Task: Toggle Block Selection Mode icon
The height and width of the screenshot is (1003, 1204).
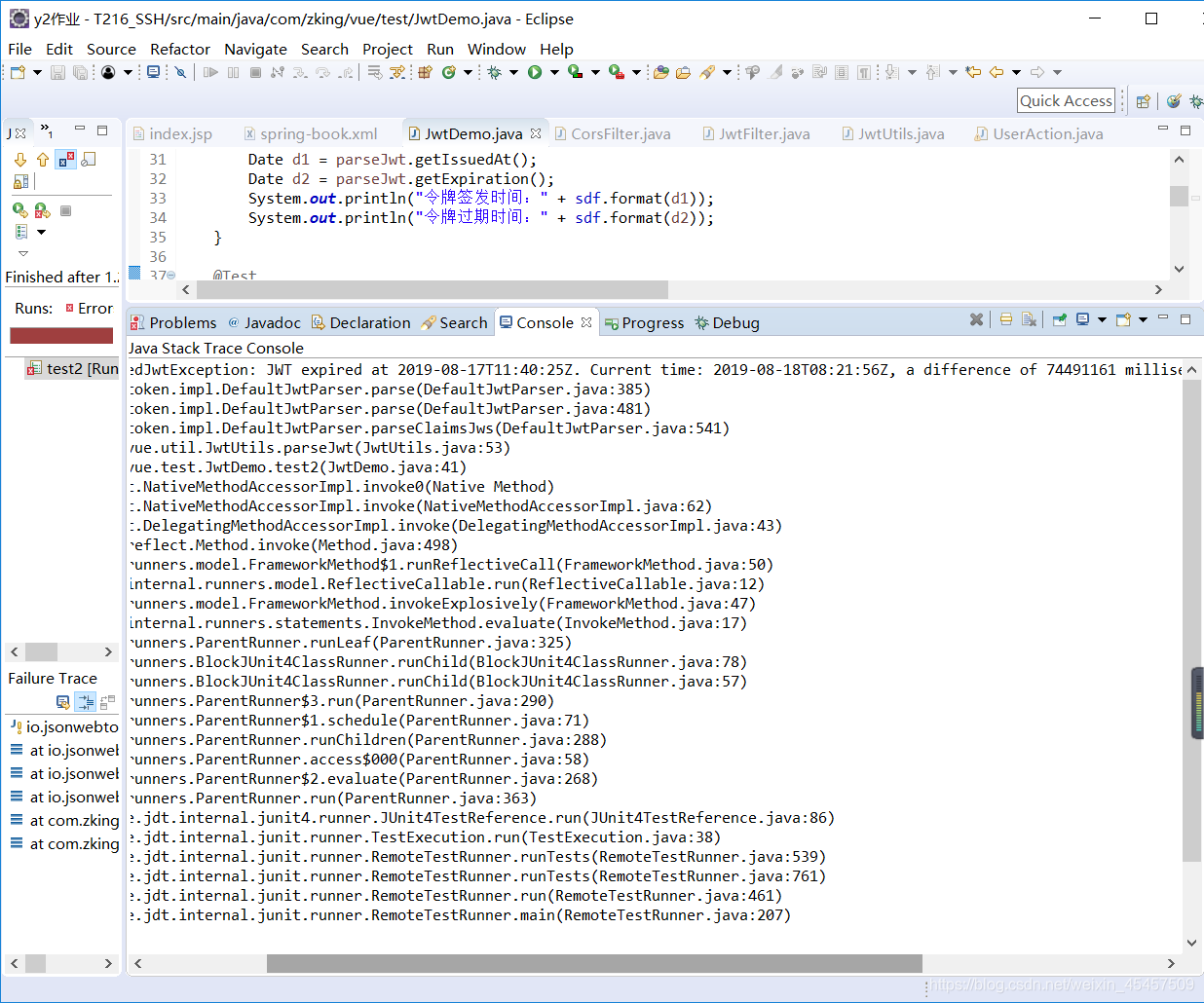Action: coord(841,72)
